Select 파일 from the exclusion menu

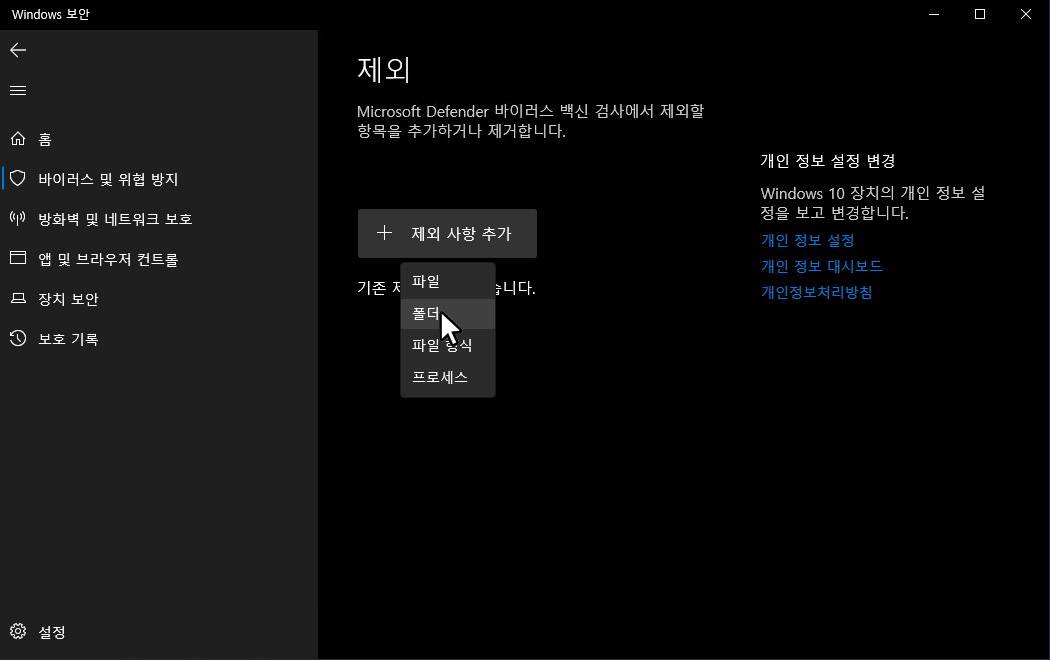[x=426, y=282]
